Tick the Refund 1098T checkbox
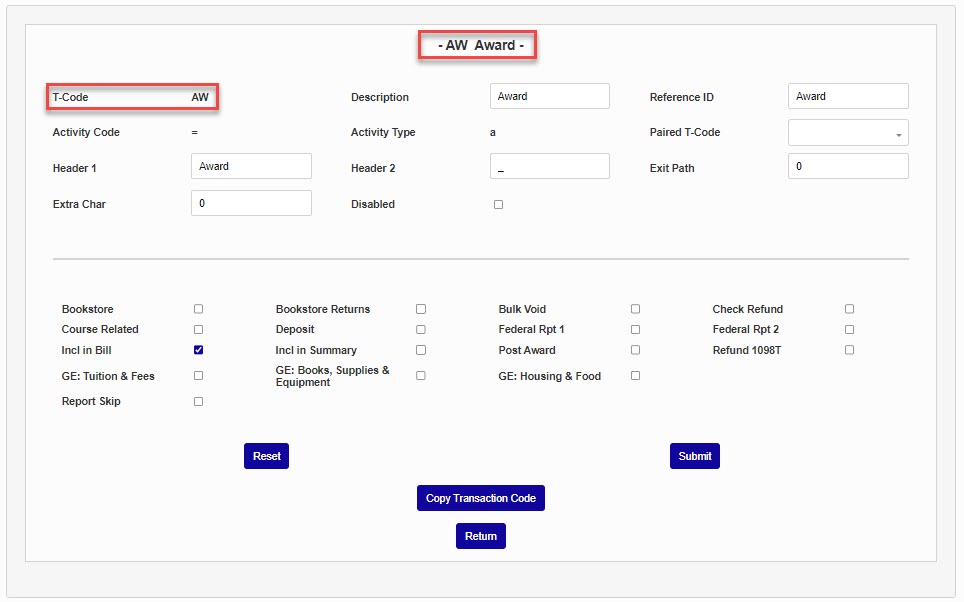The height and width of the screenshot is (602, 964). pos(849,350)
